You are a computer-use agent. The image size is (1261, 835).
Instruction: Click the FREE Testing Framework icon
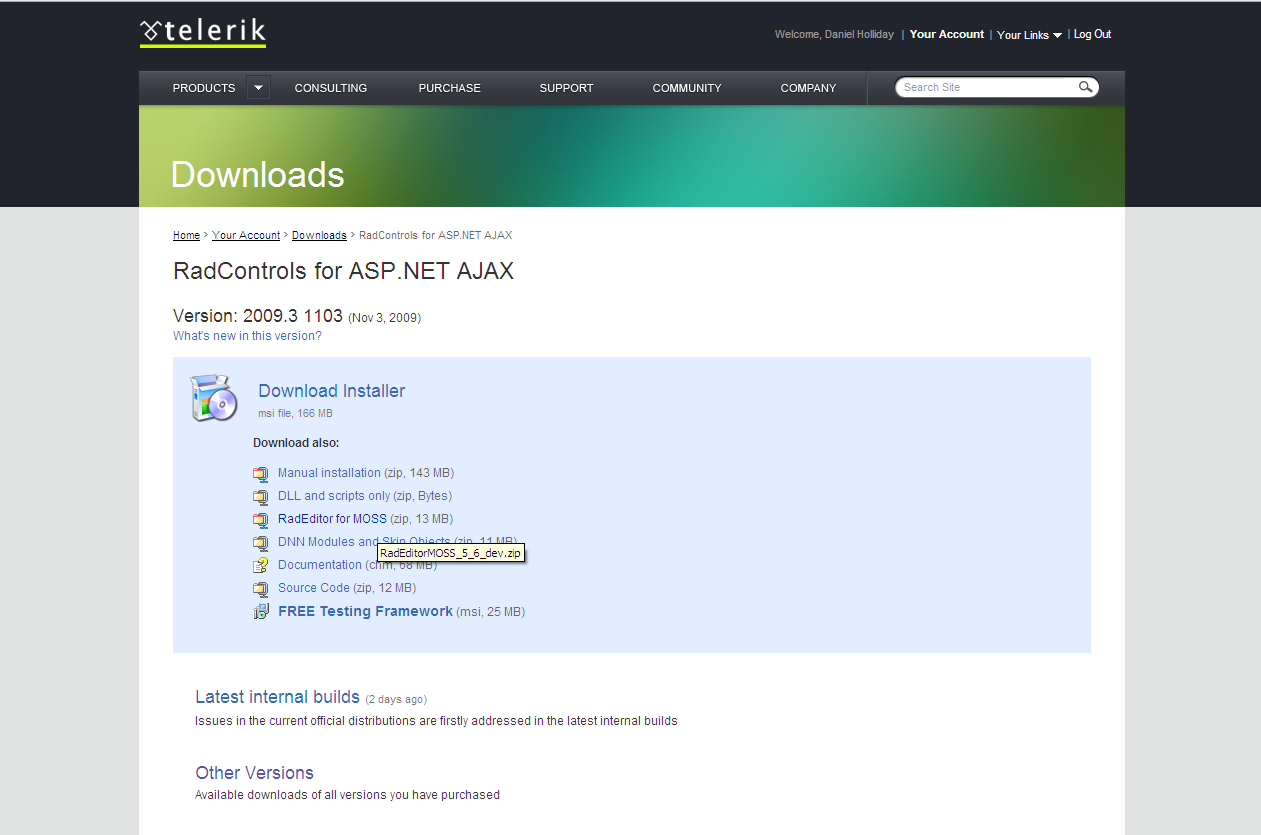pos(261,611)
